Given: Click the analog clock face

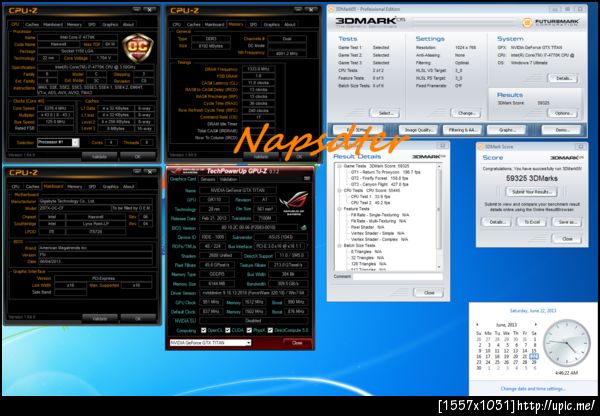Looking at the screenshot, I should pyautogui.click(x=567, y=343).
